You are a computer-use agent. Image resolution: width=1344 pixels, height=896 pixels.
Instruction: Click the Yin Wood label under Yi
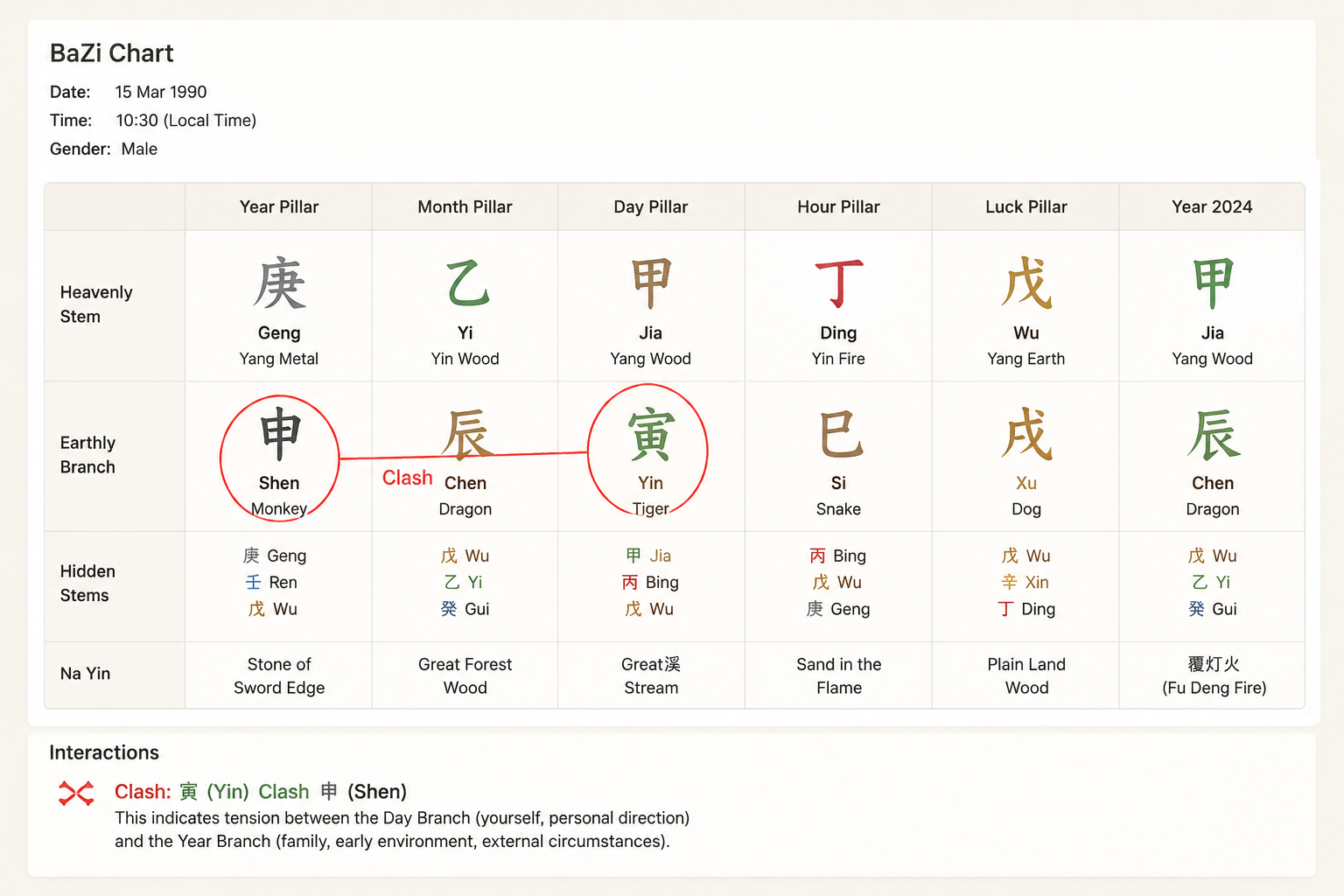(x=465, y=359)
